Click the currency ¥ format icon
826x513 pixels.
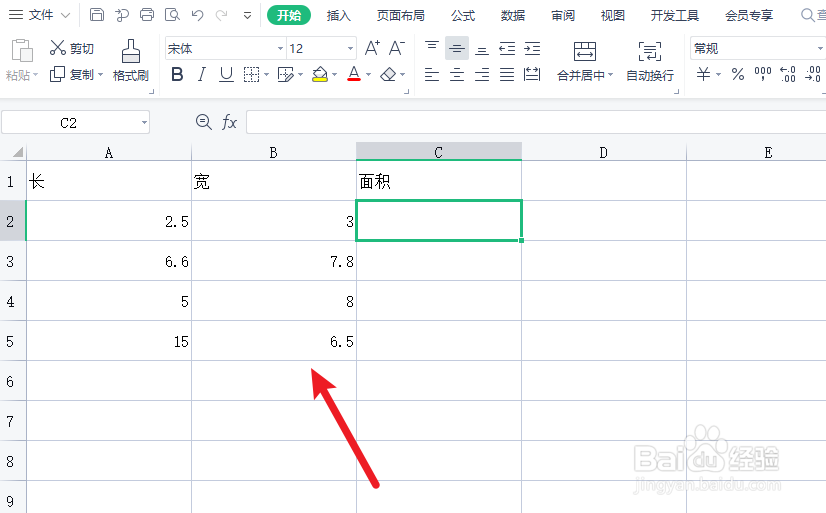tap(703, 74)
